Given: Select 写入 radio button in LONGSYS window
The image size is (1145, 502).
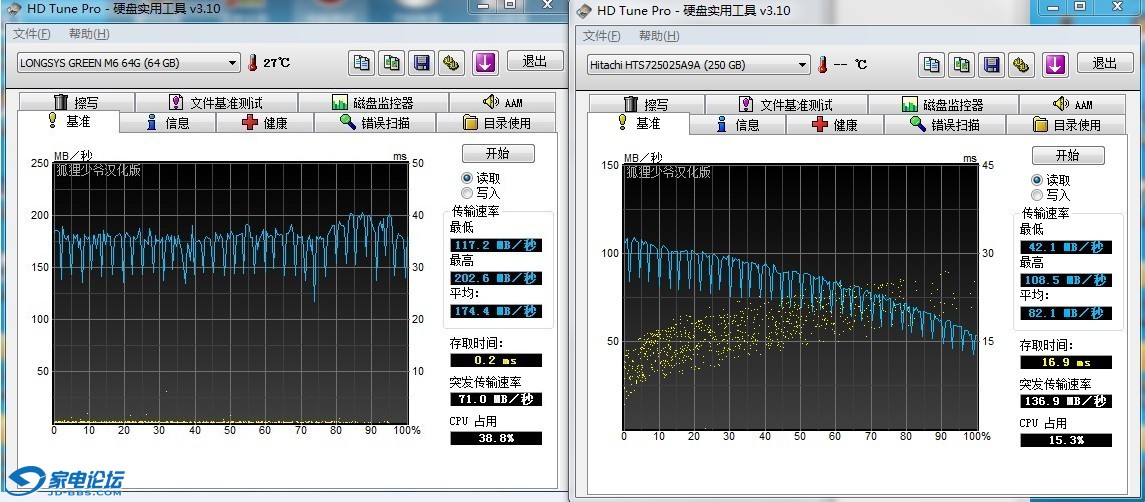Looking at the screenshot, I should (467, 192).
